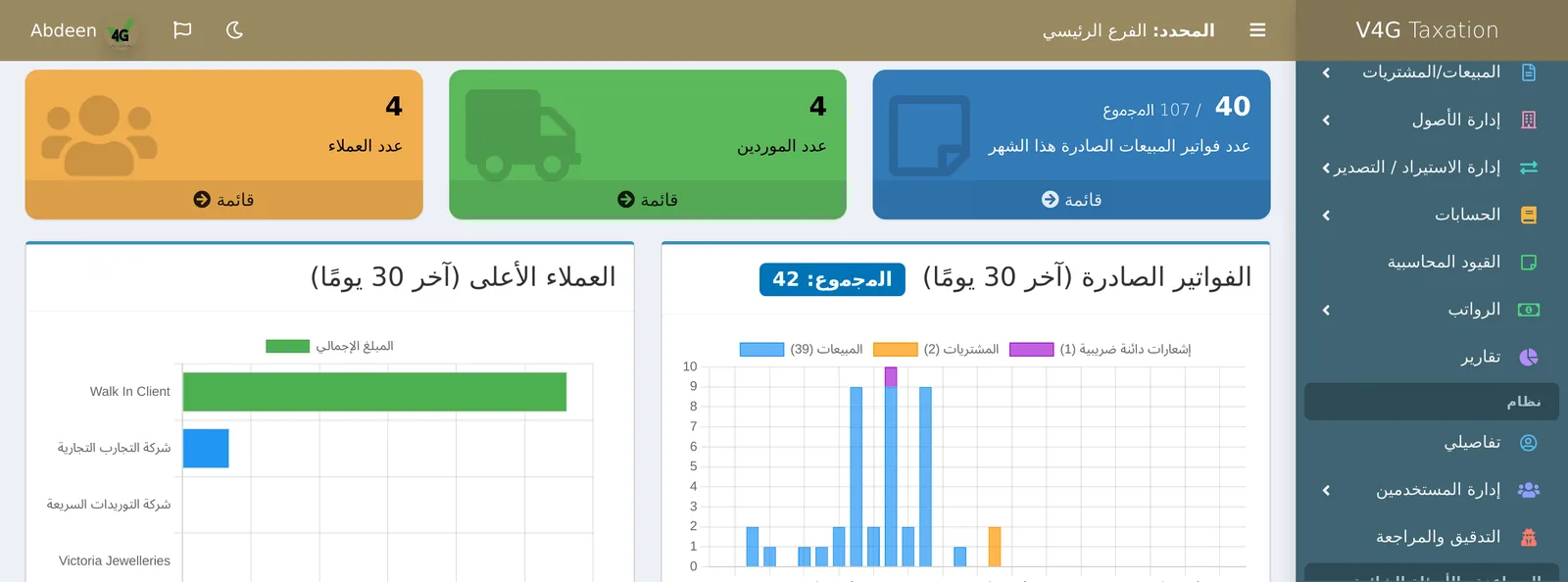
Task: Click arrow icon on orange customers card footer
Action: coord(202,199)
